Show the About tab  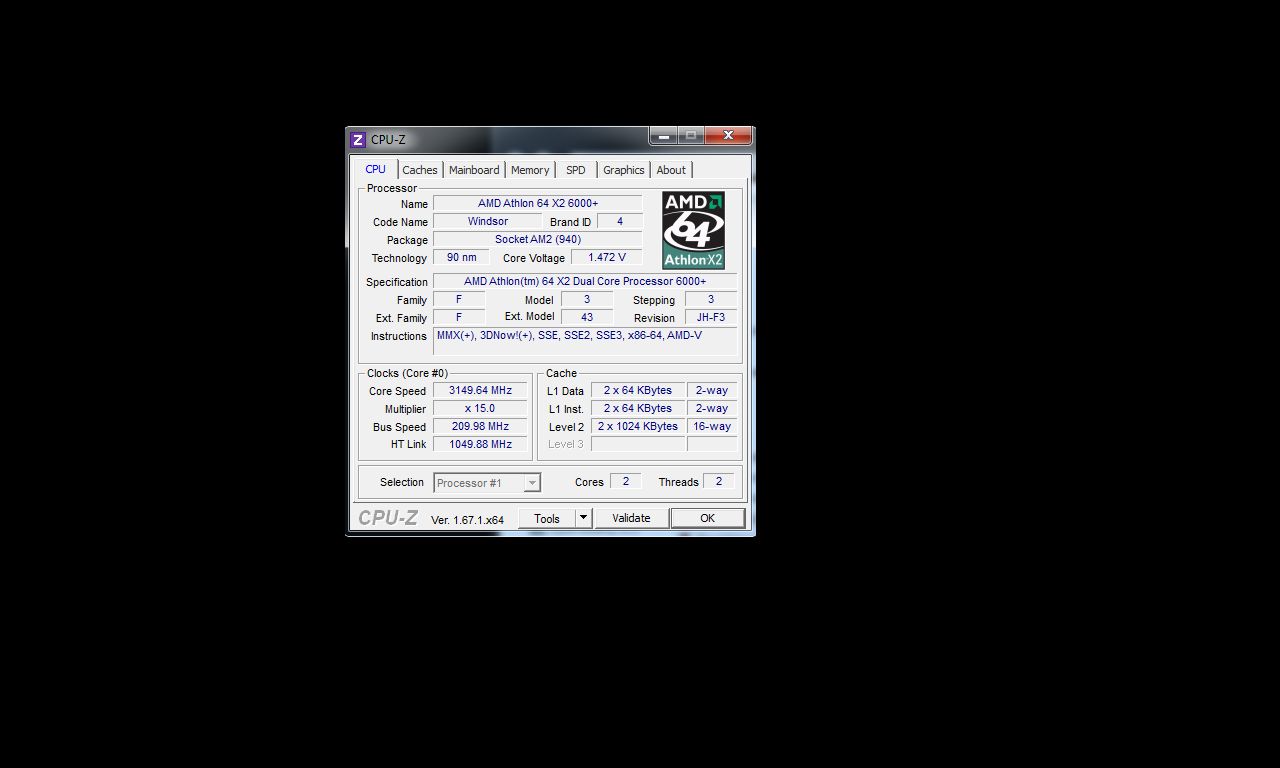671,170
